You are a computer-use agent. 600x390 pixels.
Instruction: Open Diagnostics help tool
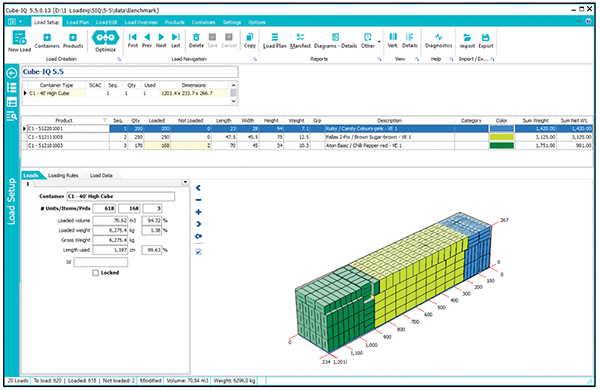pyautogui.click(x=439, y=41)
